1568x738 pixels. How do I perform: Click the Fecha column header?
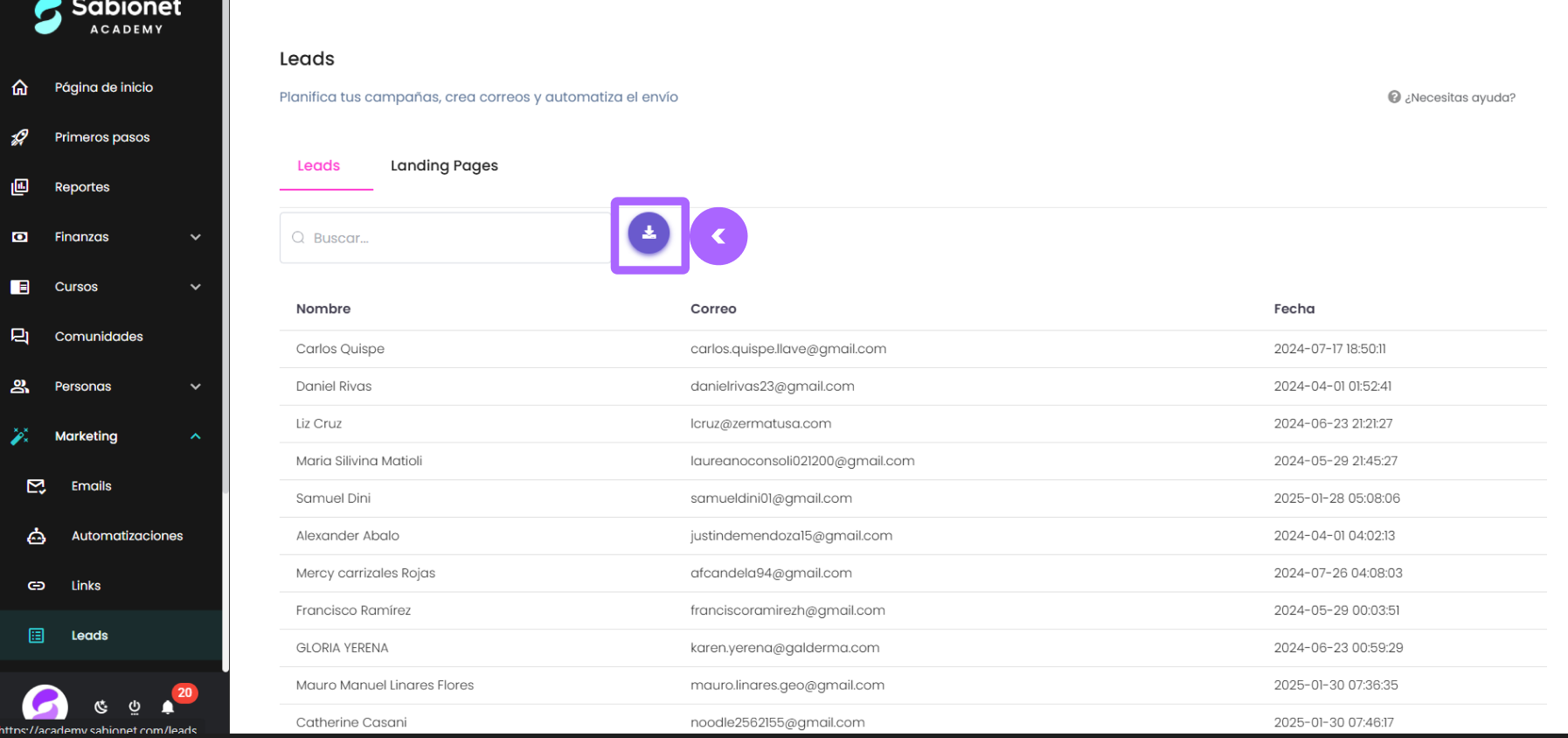click(1294, 309)
